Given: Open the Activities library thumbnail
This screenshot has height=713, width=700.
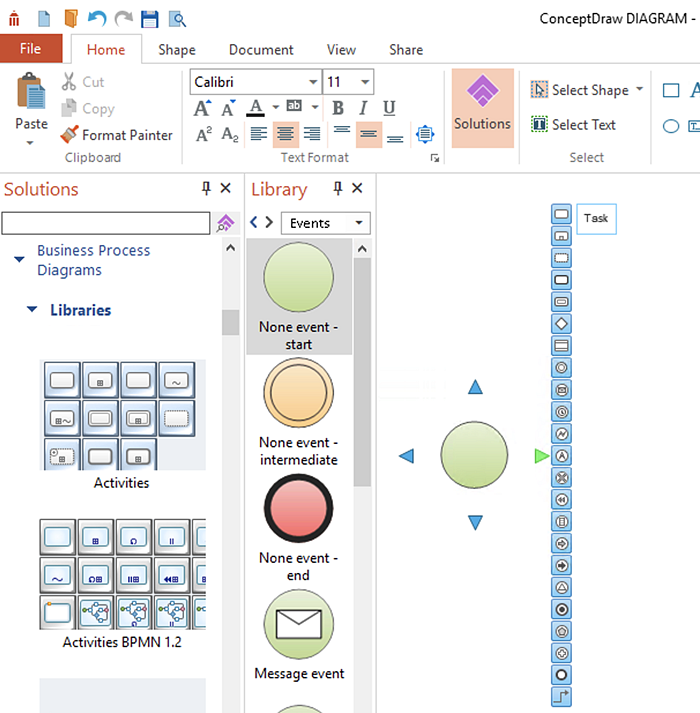Looking at the screenshot, I should click(x=122, y=415).
